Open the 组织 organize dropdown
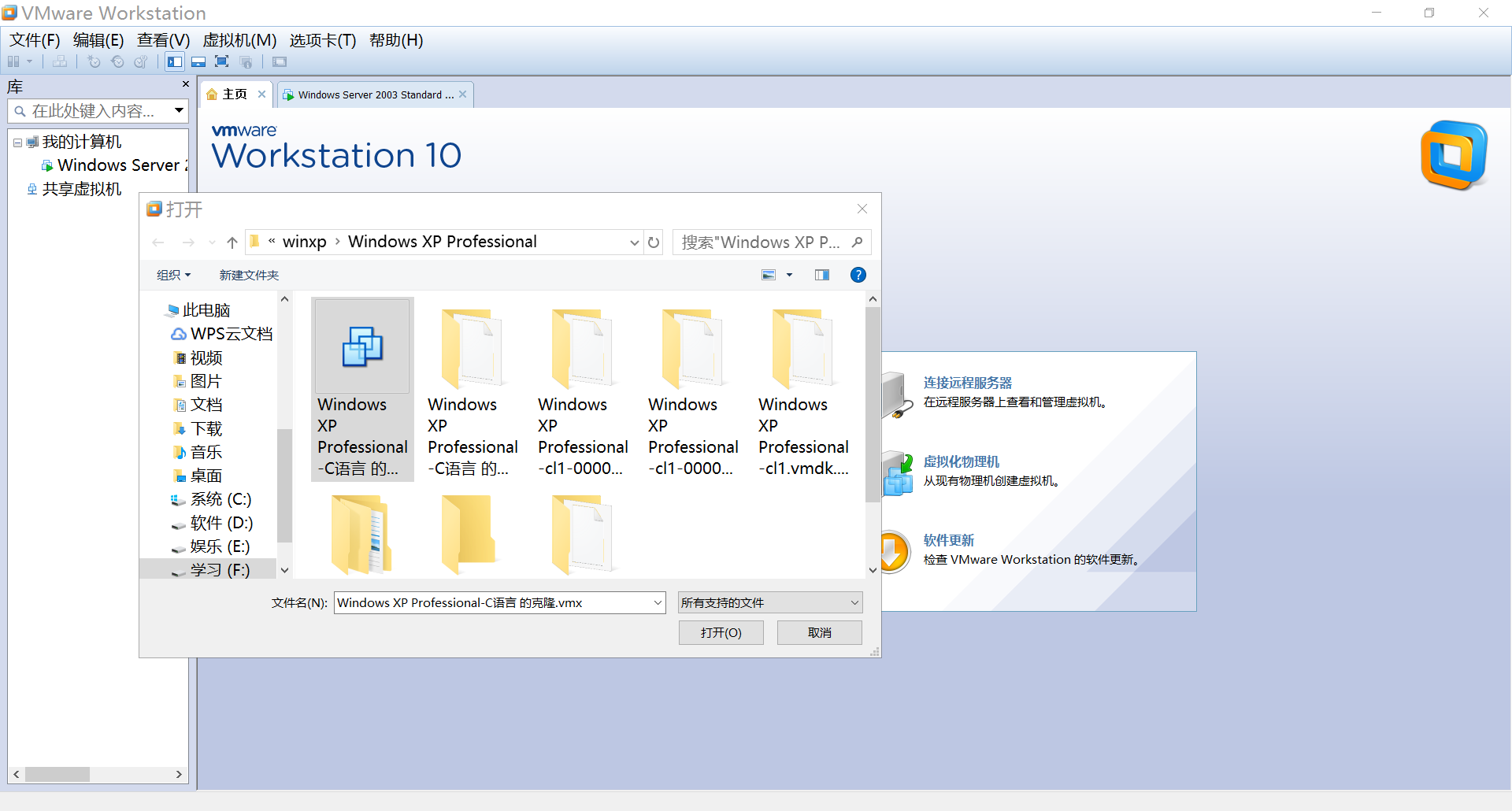 click(x=173, y=275)
